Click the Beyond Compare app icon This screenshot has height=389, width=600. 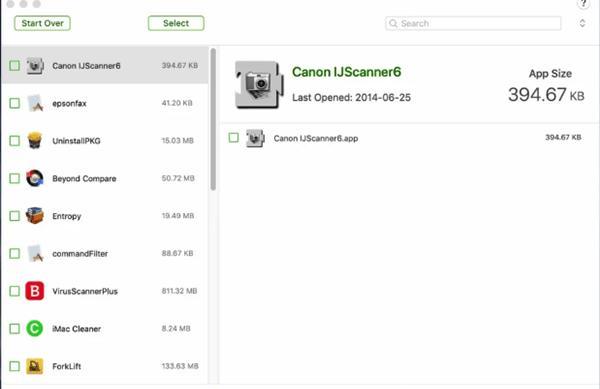point(35,178)
